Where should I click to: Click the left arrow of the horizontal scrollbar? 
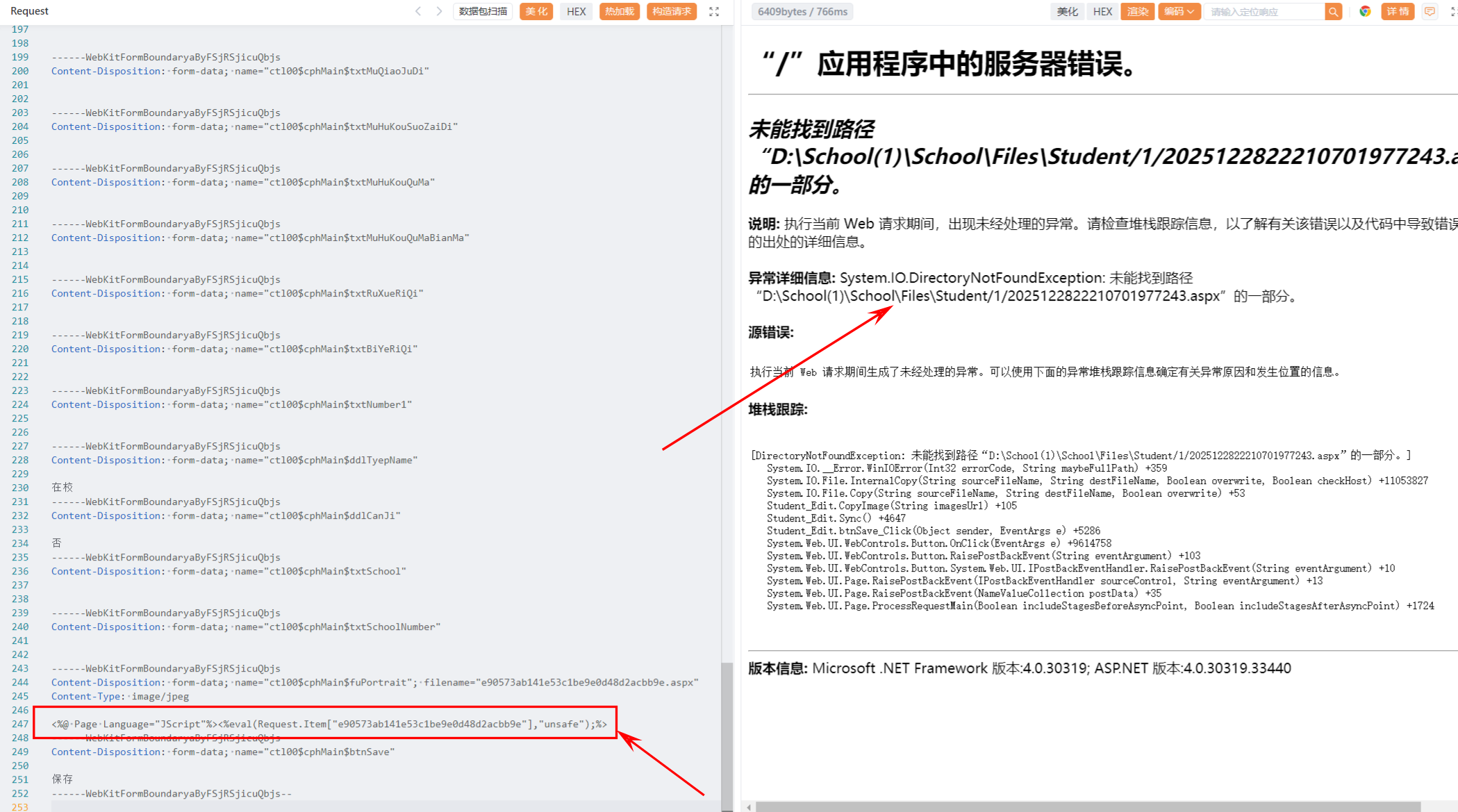[749, 807]
